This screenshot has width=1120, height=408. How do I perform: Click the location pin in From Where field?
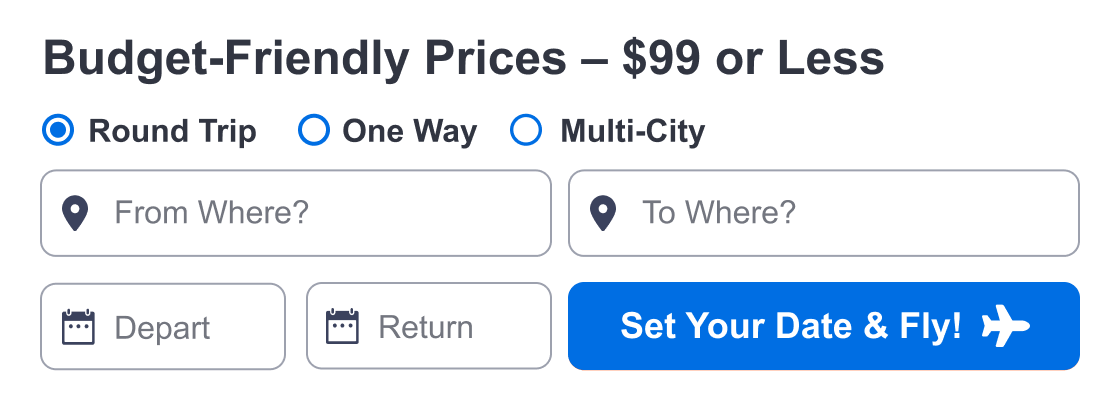tap(75, 214)
